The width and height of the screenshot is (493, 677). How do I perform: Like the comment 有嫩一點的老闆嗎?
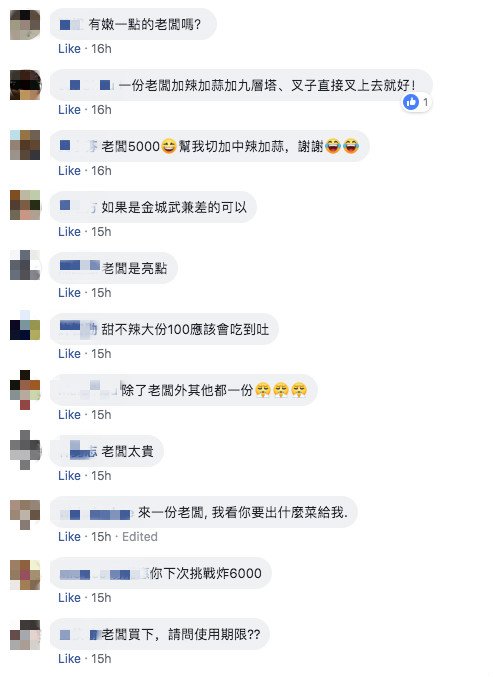[70, 49]
